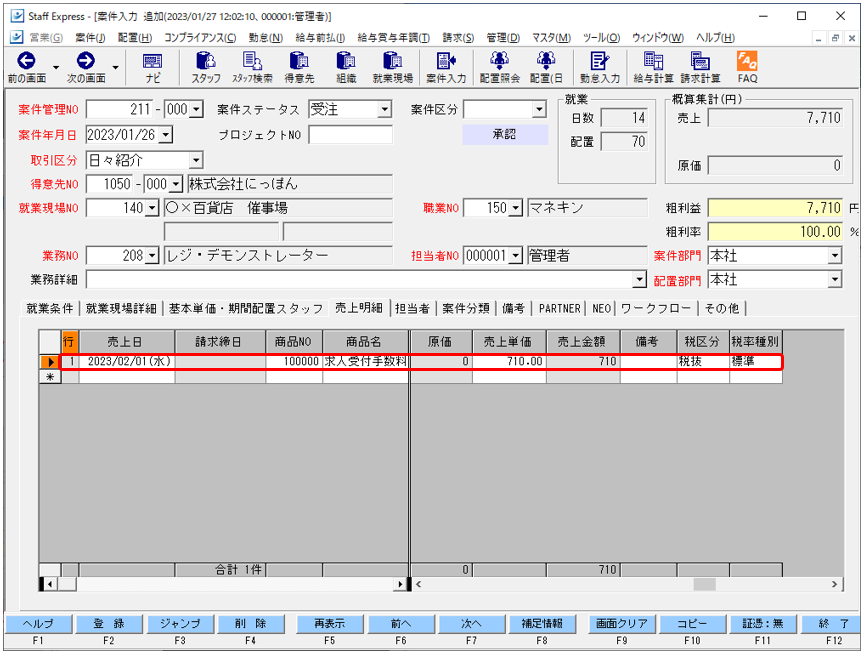Open the 案件入力 toolbar icon
Screen dimensions: 865x655
(x=446, y=61)
